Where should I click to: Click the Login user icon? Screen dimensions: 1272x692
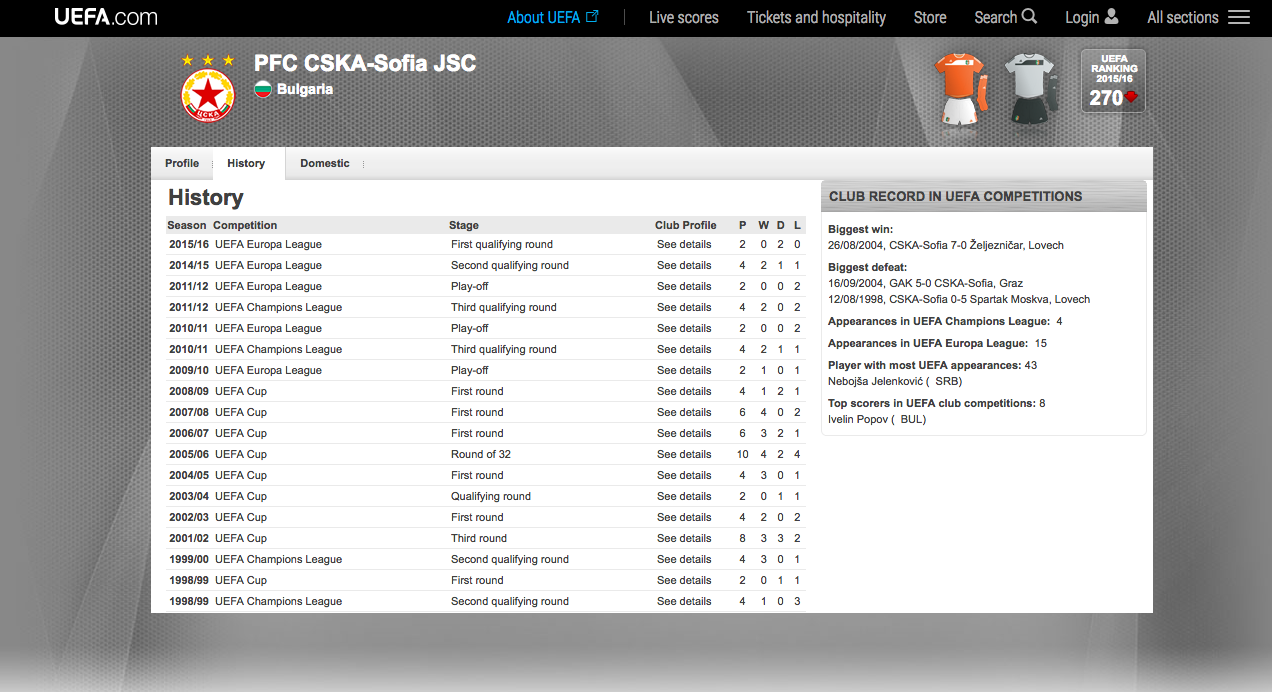pyautogui.click(x=1111, y=17)
